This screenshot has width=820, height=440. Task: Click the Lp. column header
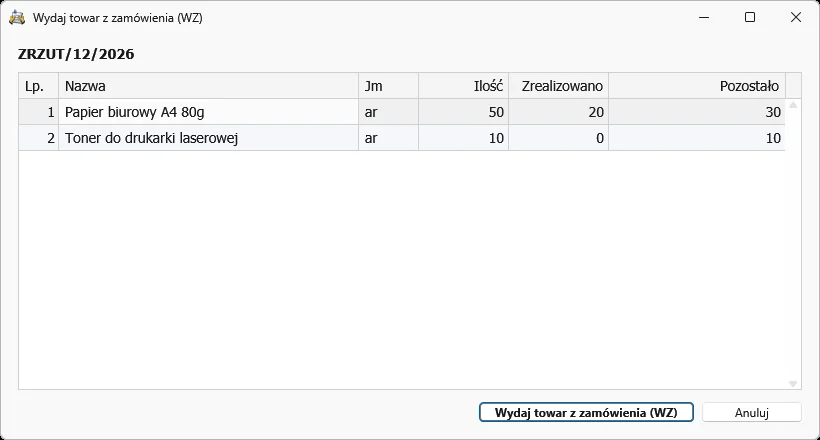tap(39, 86)
